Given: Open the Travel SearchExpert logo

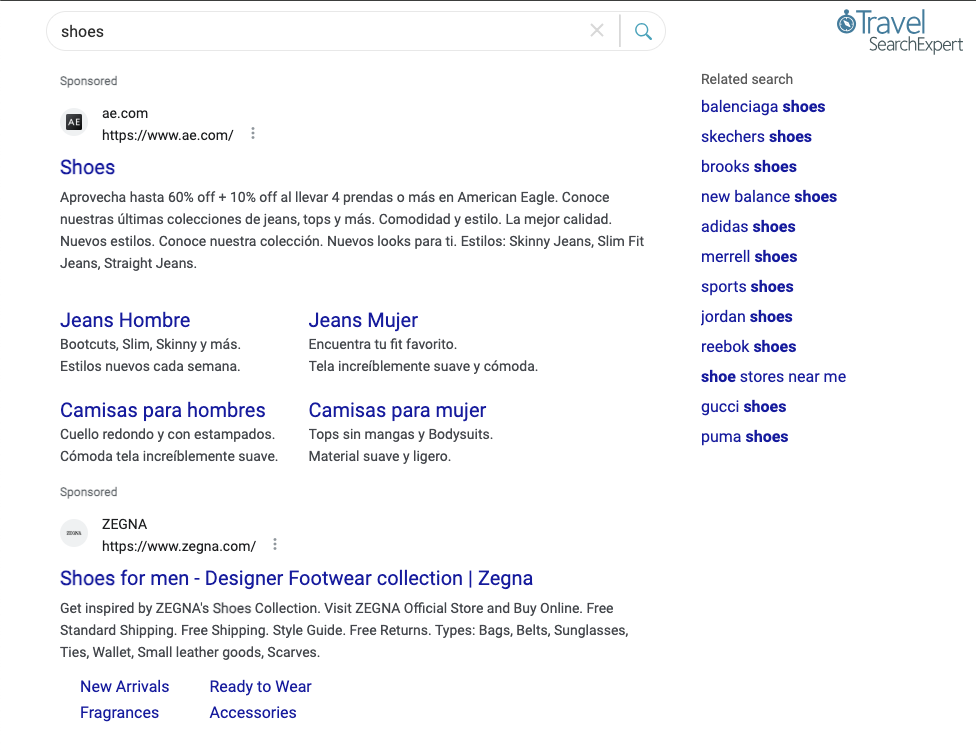Looking at the screenshot, I should tap(899, 31).
